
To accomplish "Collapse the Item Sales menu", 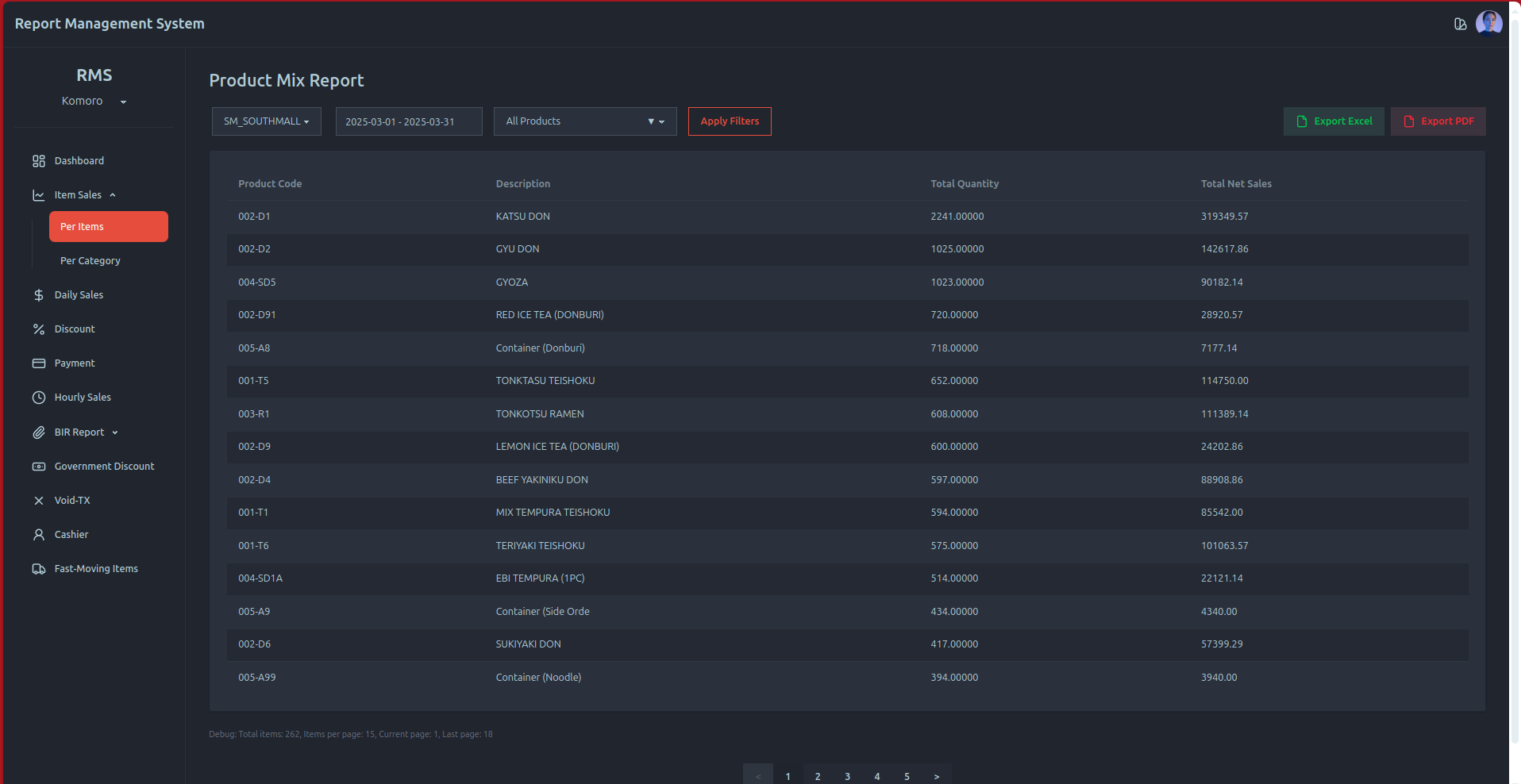I will (x=78, y=195).
